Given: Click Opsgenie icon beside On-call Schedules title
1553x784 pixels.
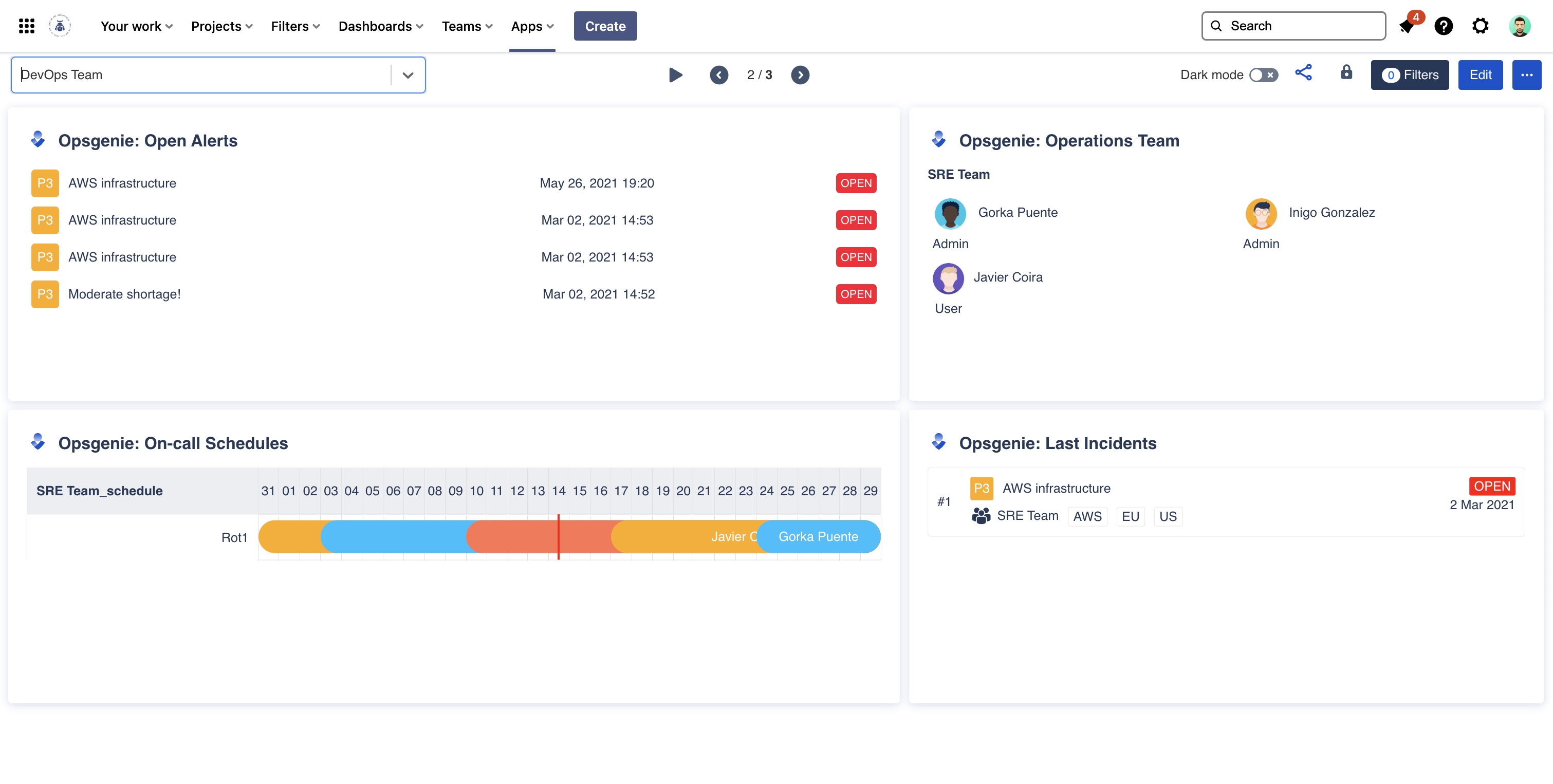Looking at the screenshot, I should tap(38, 442).
